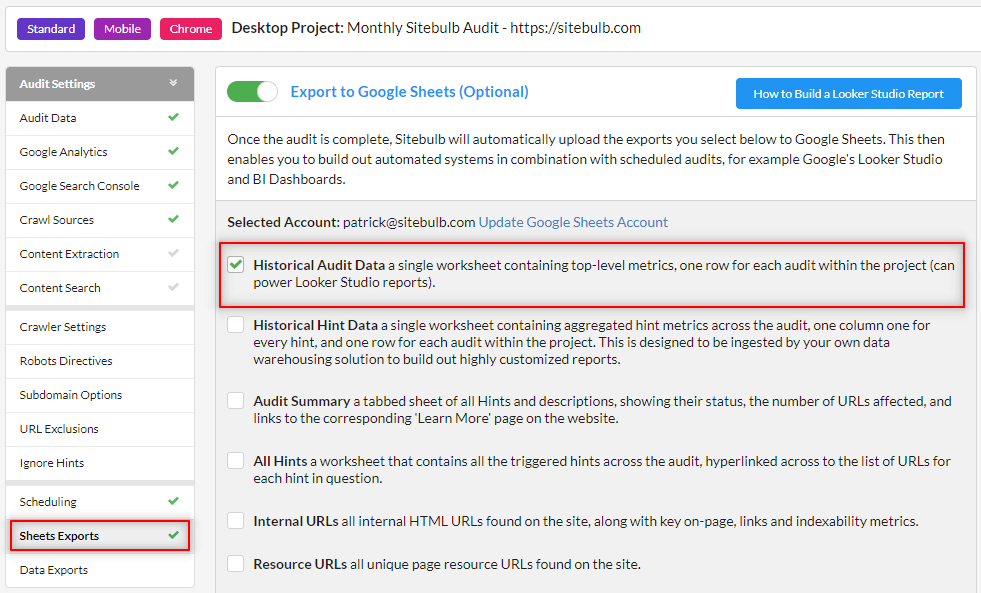Click the Historical Hint Data label text
Image resolution: width=981 pixels, height=593 pixels.
click(x=315, y=325)
